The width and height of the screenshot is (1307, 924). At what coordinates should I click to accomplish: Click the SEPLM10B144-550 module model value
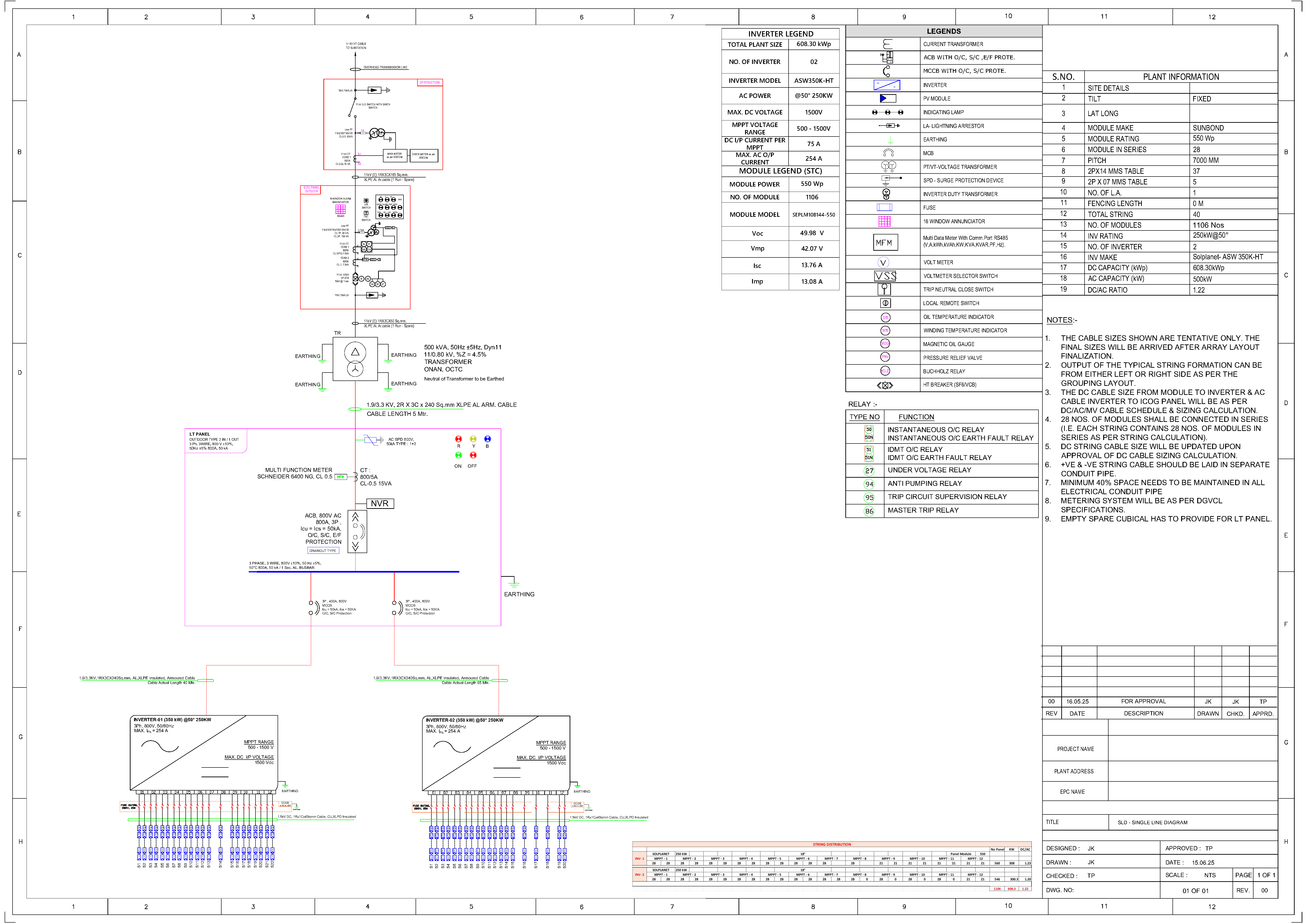[813, 215]
